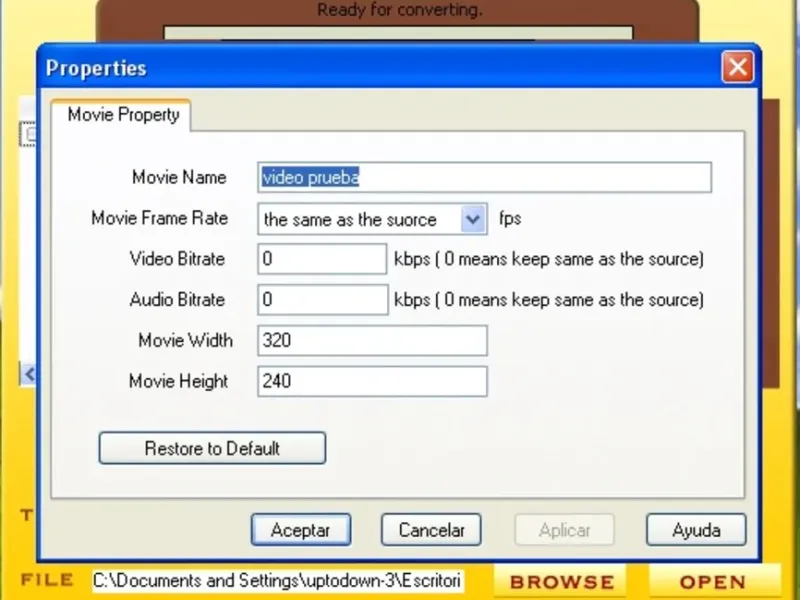Click the Ayuda help button
This screenshot has height=600, width=800.
coord(696,530)
